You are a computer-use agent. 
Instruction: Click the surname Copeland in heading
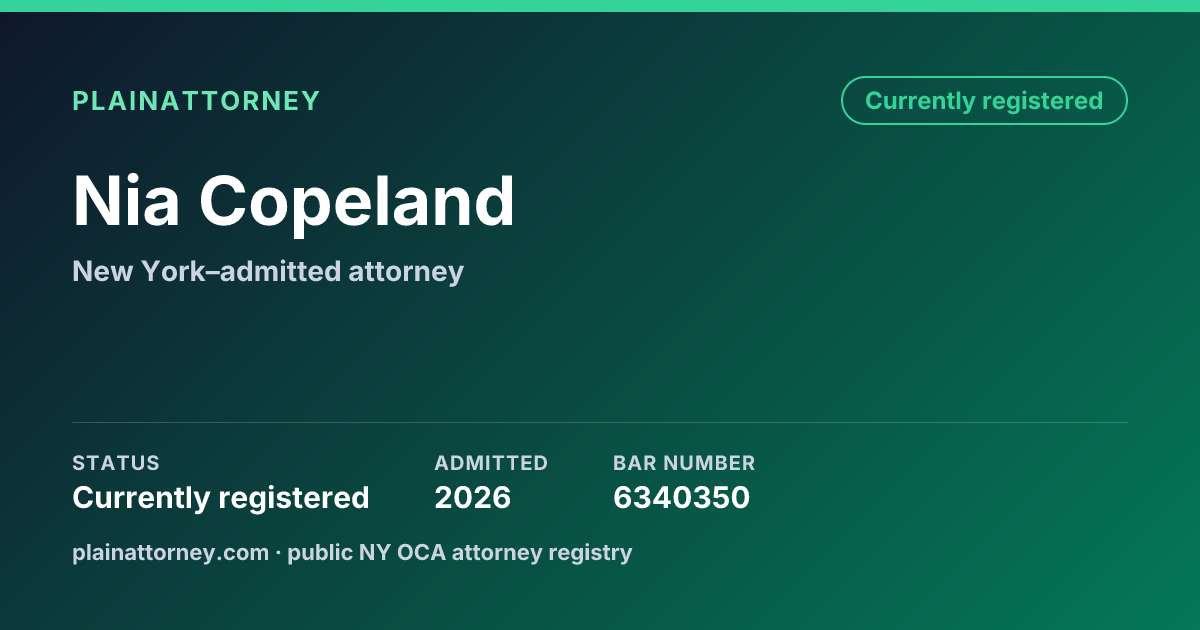click(x=357, y=201)
